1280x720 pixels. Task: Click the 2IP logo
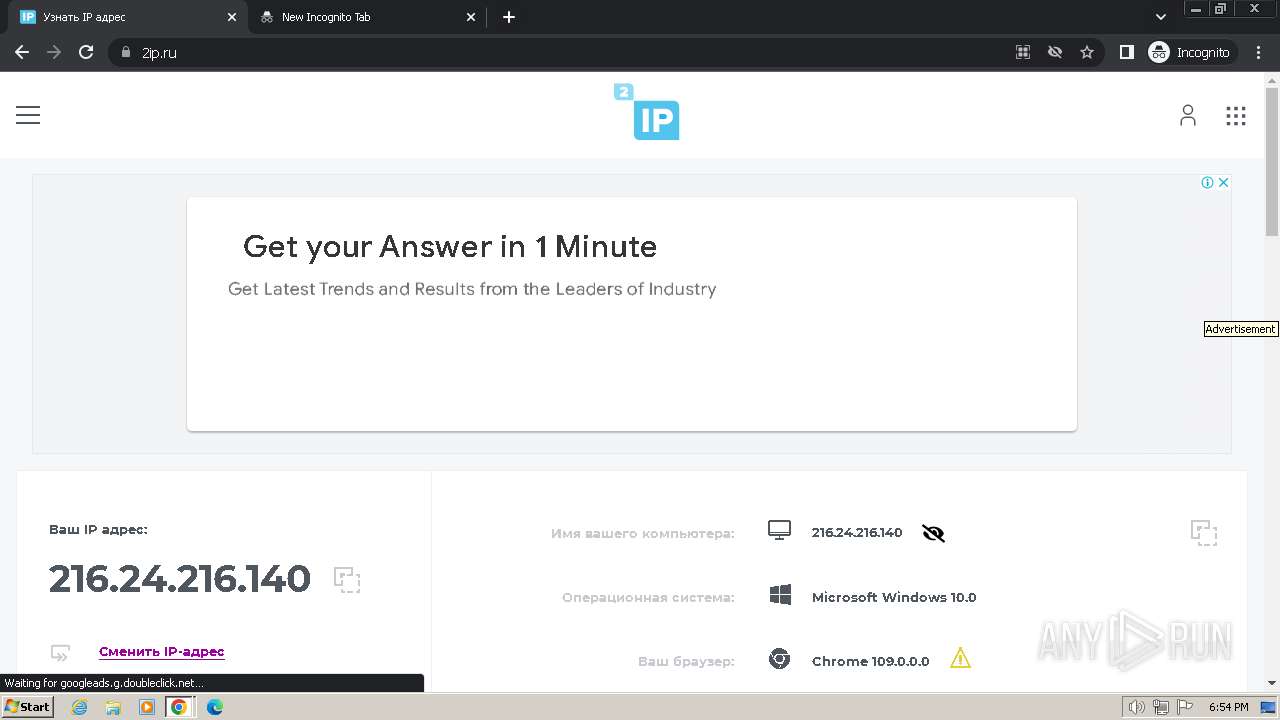click(647, 112)
